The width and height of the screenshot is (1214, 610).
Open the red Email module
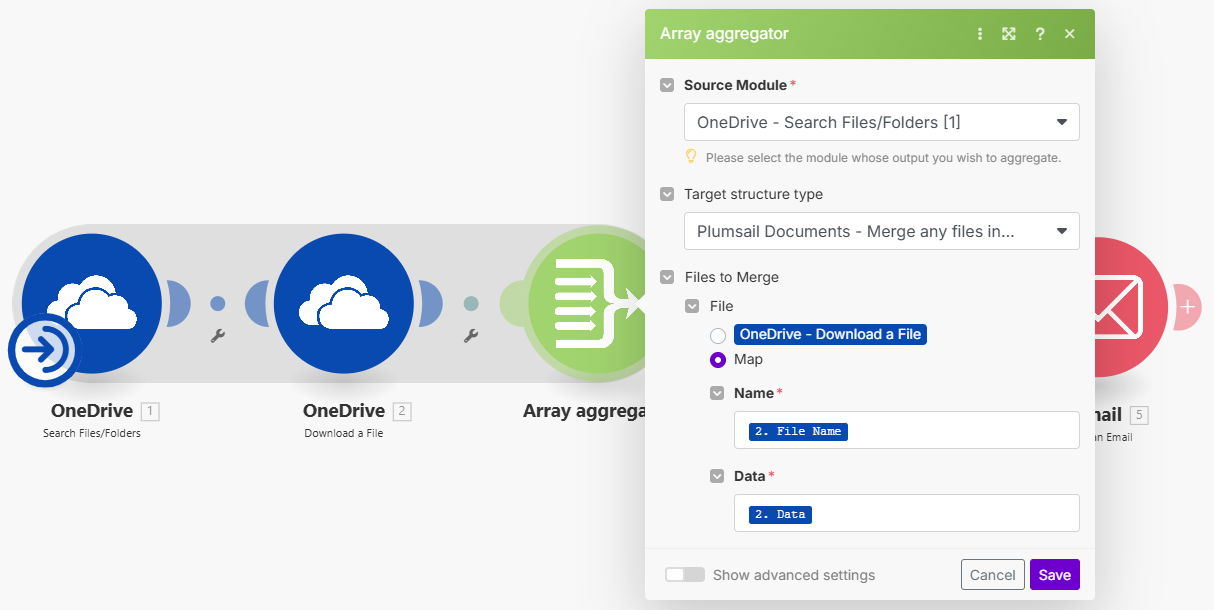(x=1130, y=307)
